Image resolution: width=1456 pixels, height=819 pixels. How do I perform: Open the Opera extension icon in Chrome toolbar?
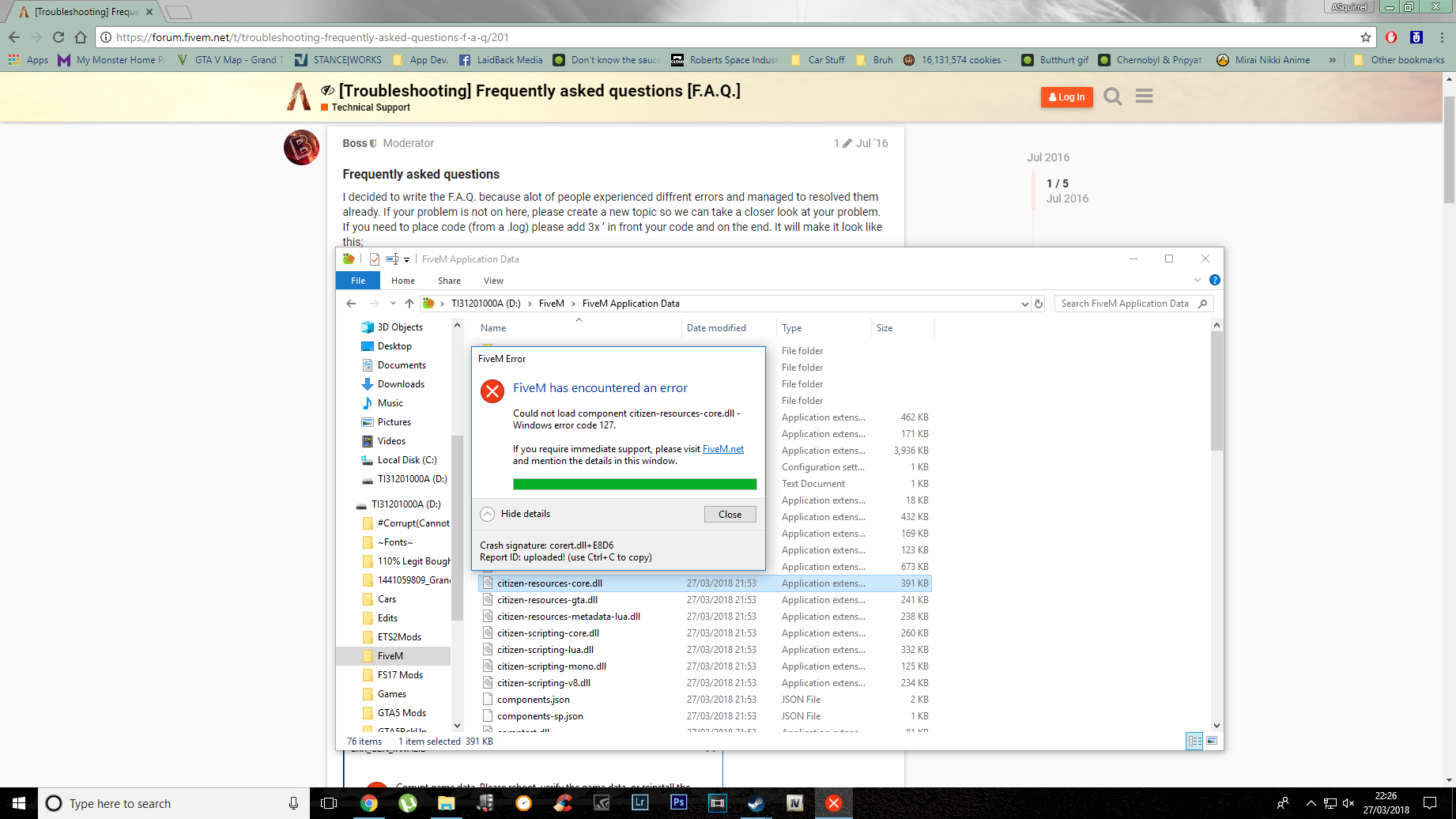(1391, 37)
